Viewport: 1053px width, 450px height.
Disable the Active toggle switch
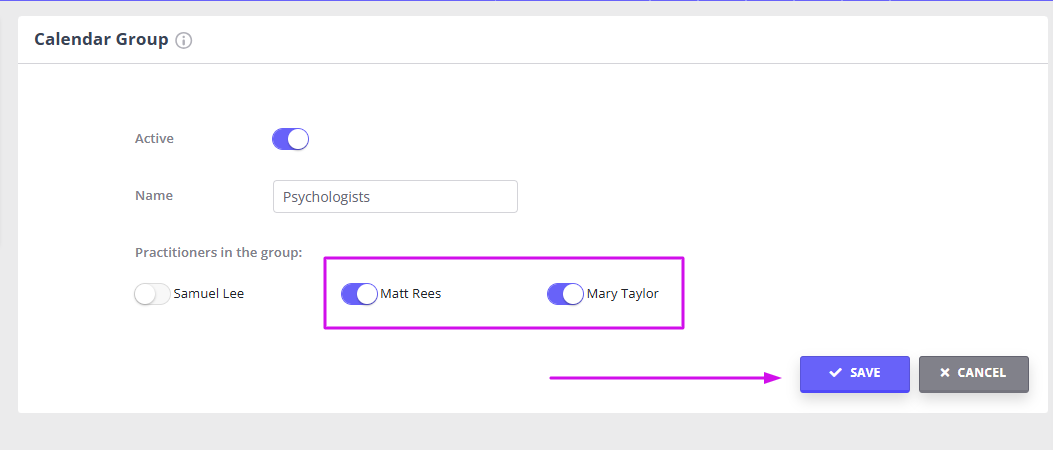290,139
